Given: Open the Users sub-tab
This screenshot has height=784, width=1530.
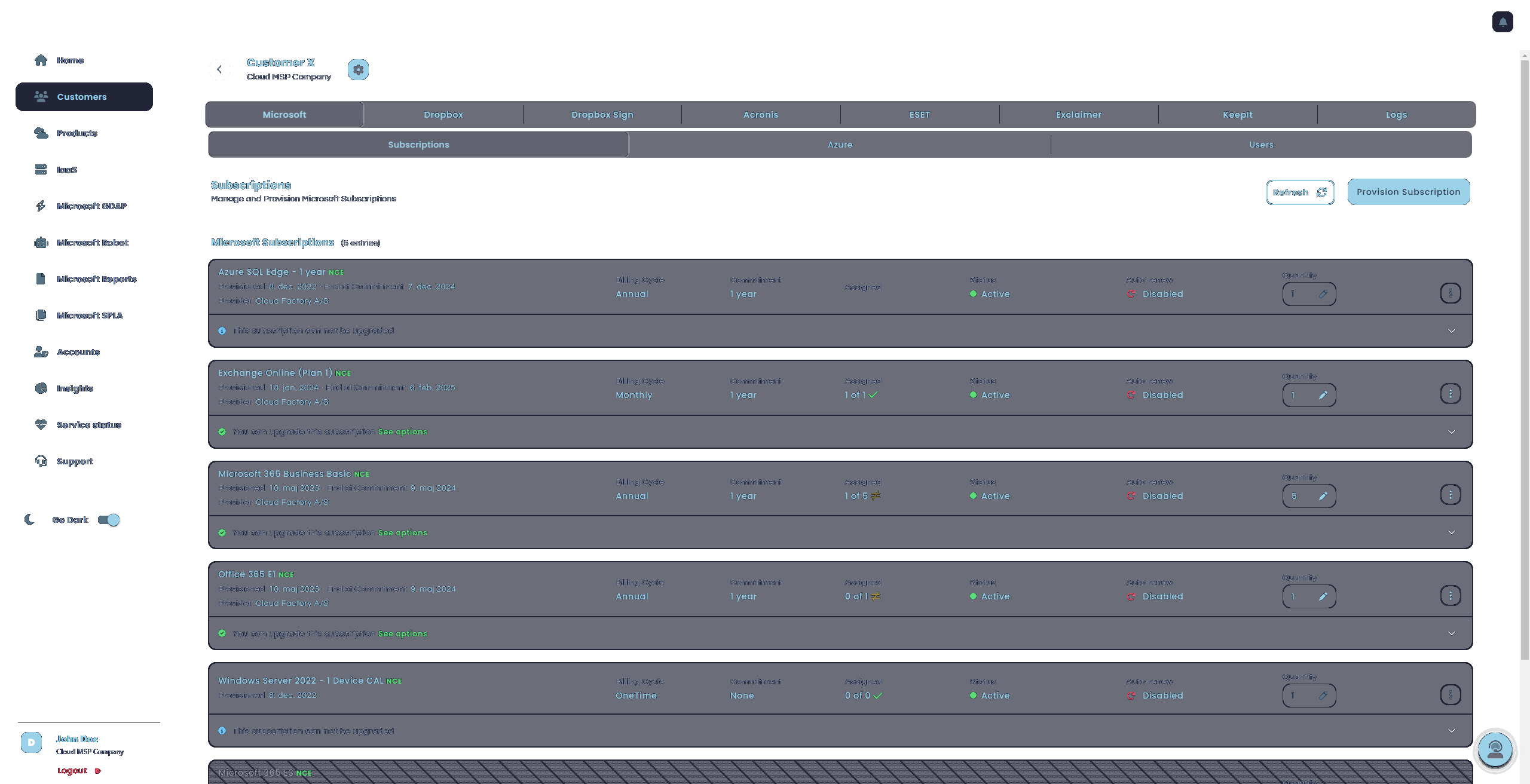Looking at the screenshot, I should [x=1261, y=145].
